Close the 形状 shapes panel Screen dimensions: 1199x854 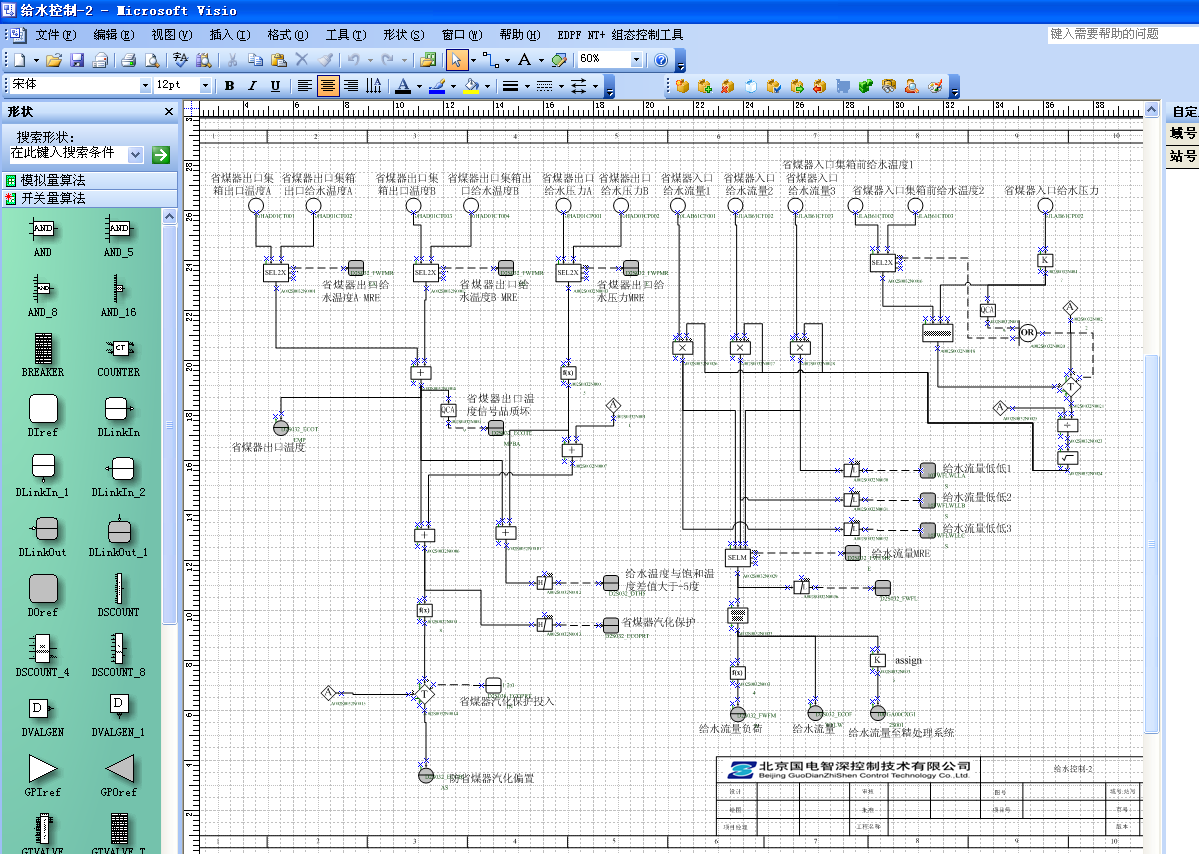point(169,112)
